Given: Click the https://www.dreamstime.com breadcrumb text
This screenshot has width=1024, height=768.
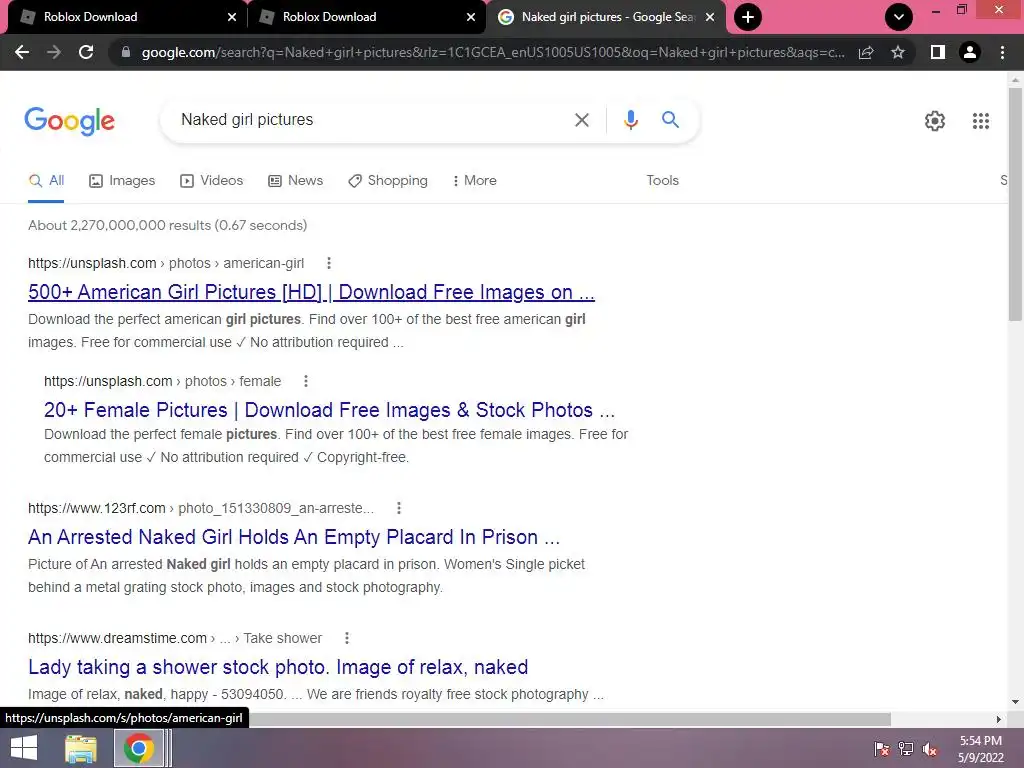Looking at the screenshot, I should coord(118,638).
